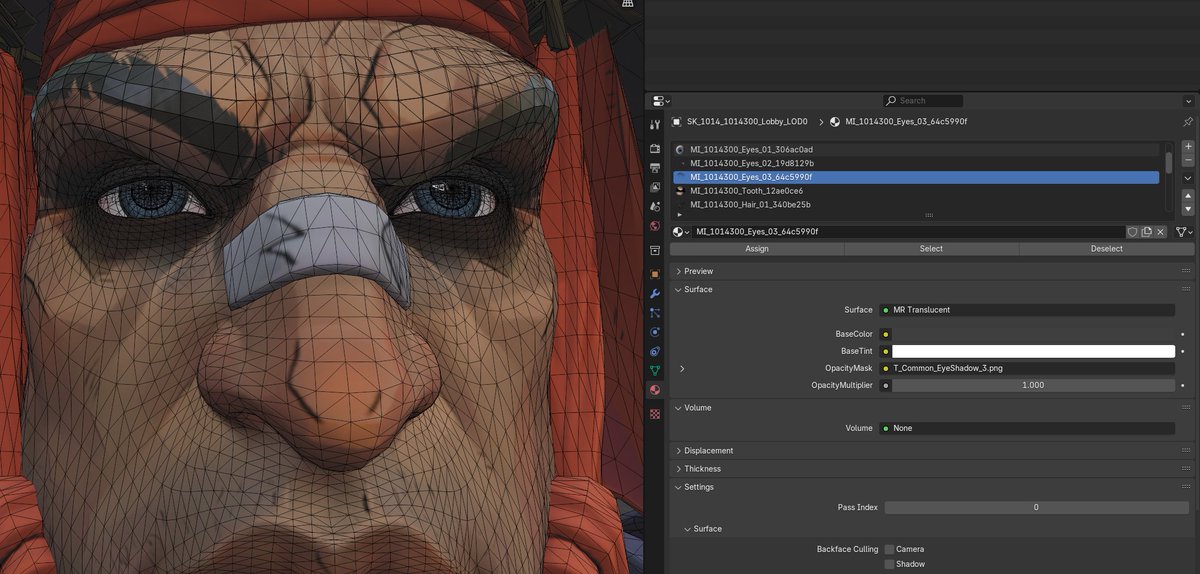The width and height of the screenshot is (1200, 574).
Task: Open the Tool properties tab
Action: [x=655, y=124]
